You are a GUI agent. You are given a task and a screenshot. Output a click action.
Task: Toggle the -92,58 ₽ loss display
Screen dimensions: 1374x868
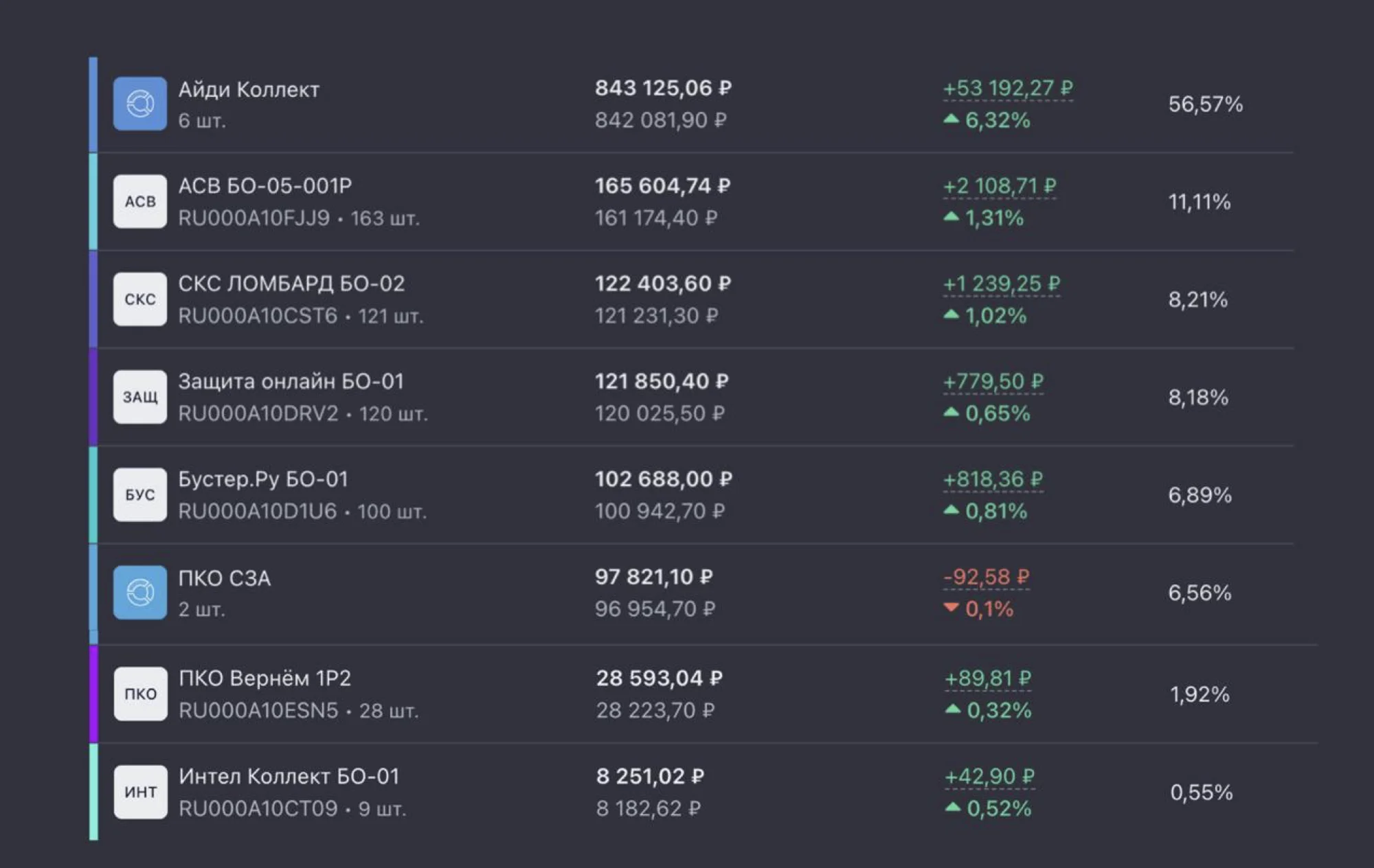tap(987, 577)
